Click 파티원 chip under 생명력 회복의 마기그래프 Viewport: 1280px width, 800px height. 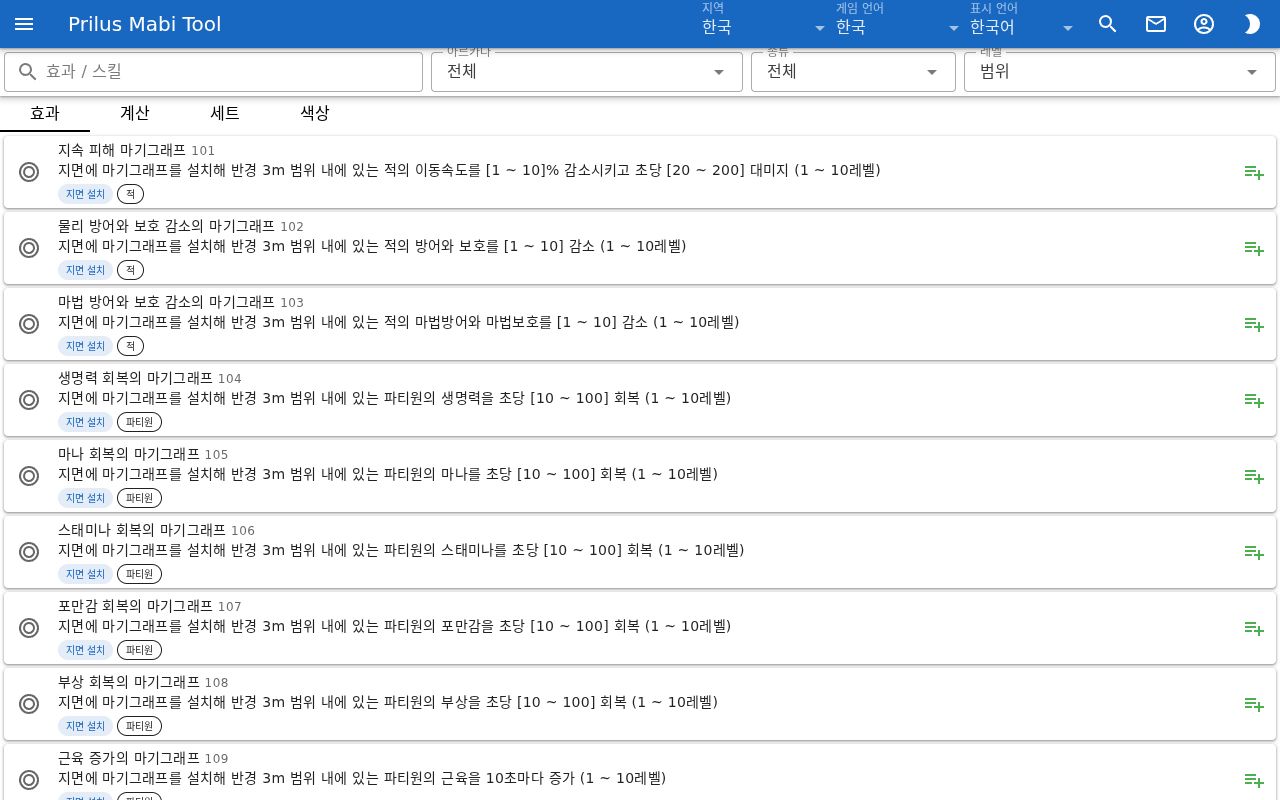139,422
